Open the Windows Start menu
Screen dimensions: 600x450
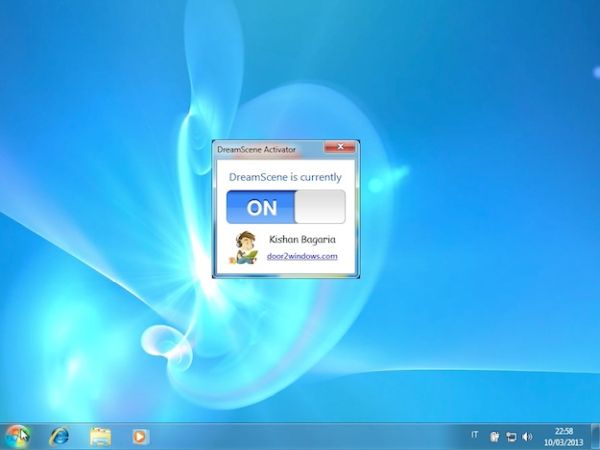tap(17, 435)
